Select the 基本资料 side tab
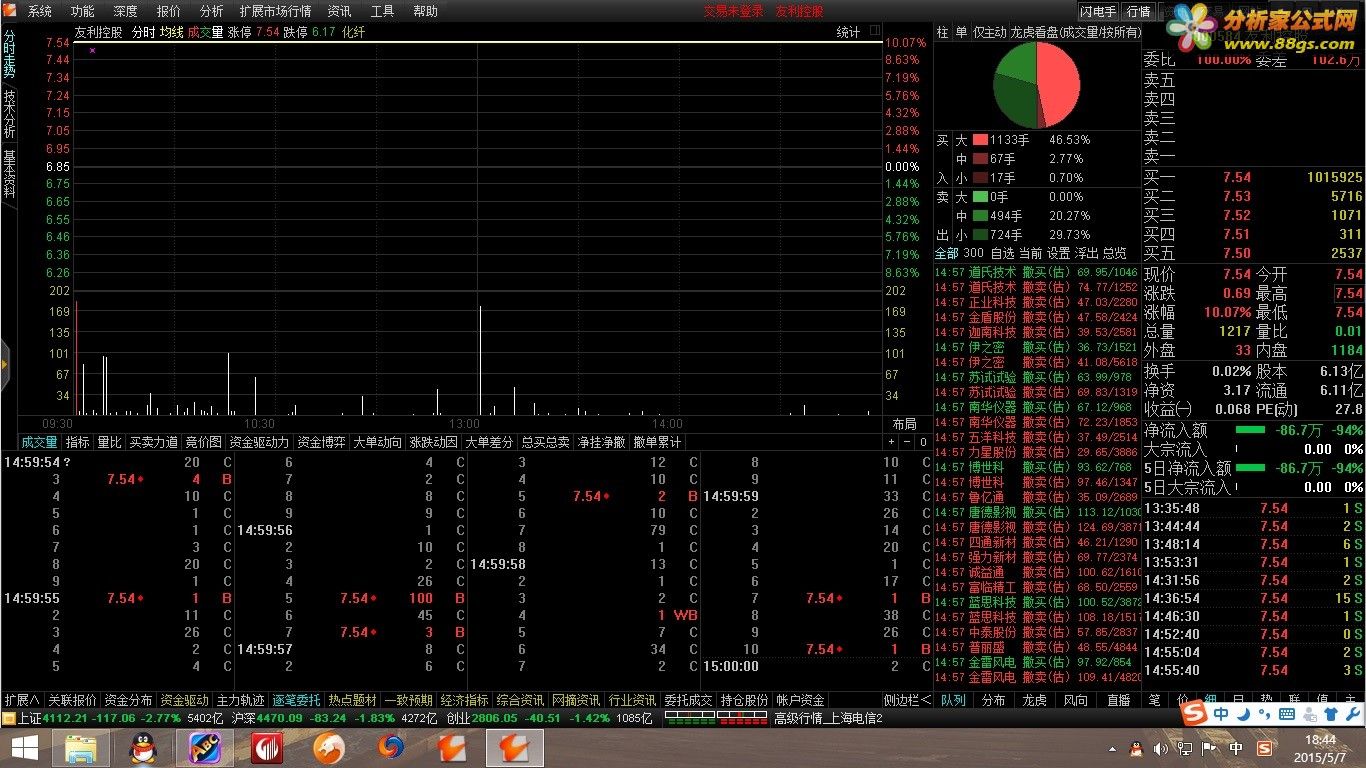Viewport: 1366px width, 768px height. 9,173
